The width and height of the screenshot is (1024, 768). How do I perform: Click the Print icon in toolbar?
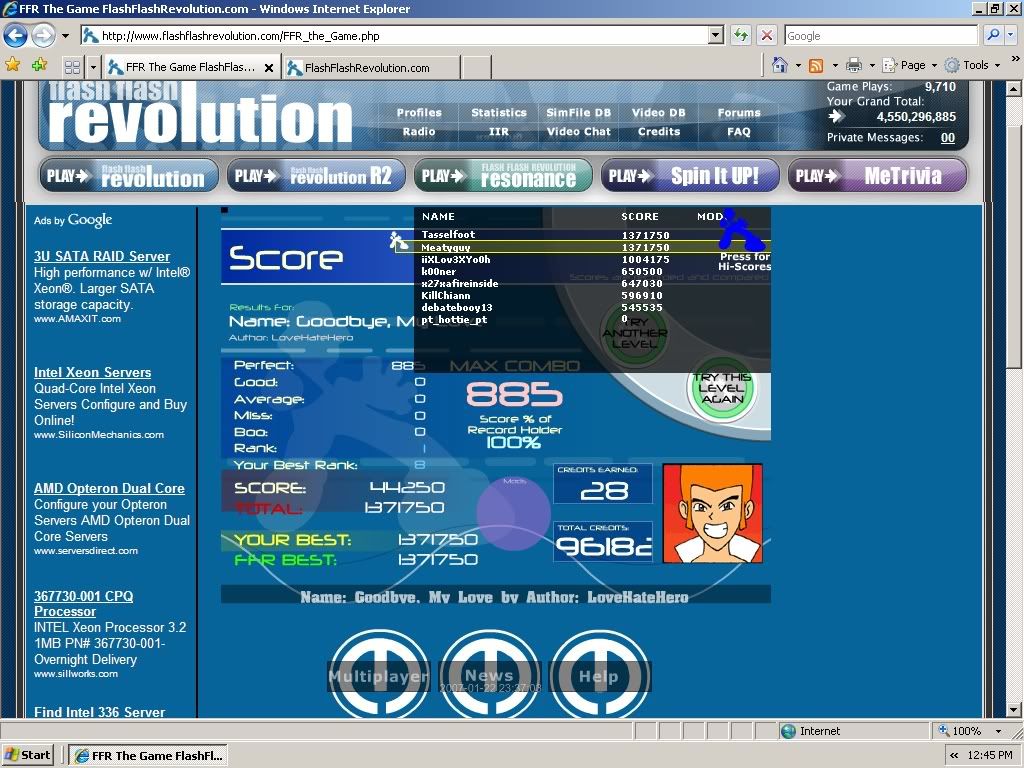coord(853,65)
